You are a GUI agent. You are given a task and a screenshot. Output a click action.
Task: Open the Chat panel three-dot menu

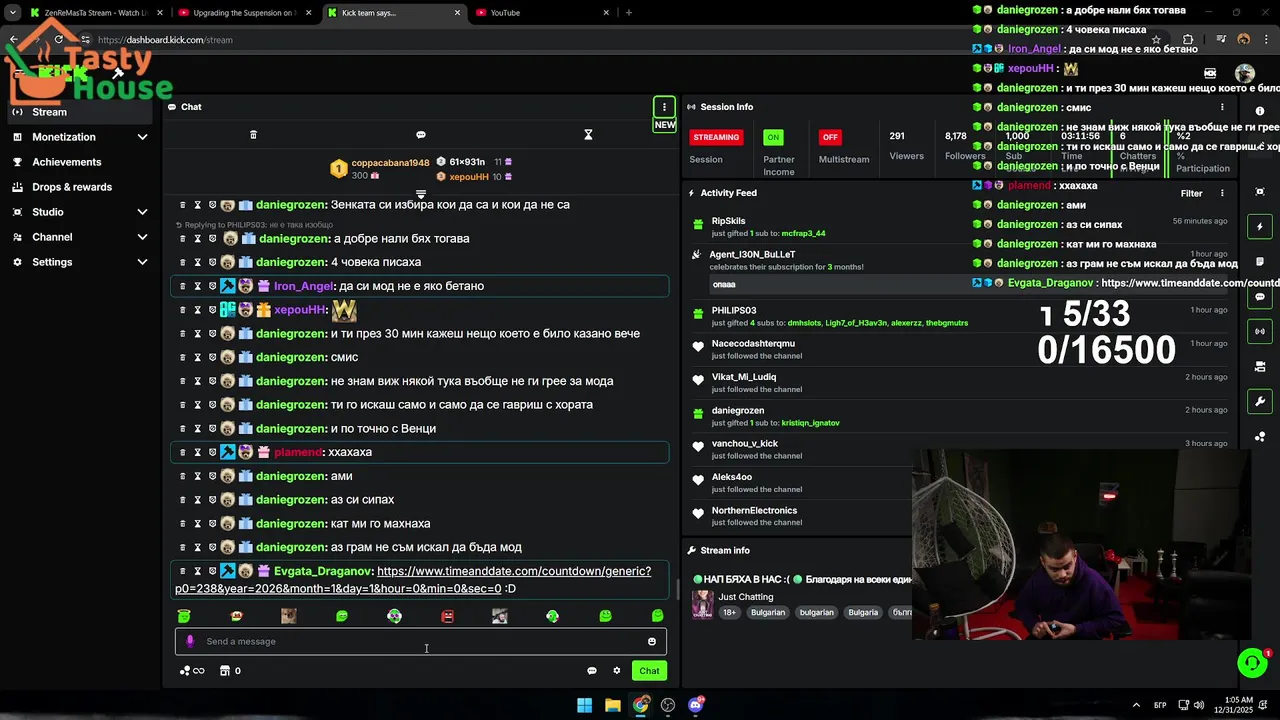pyautogui.click(x=664, y=107)
